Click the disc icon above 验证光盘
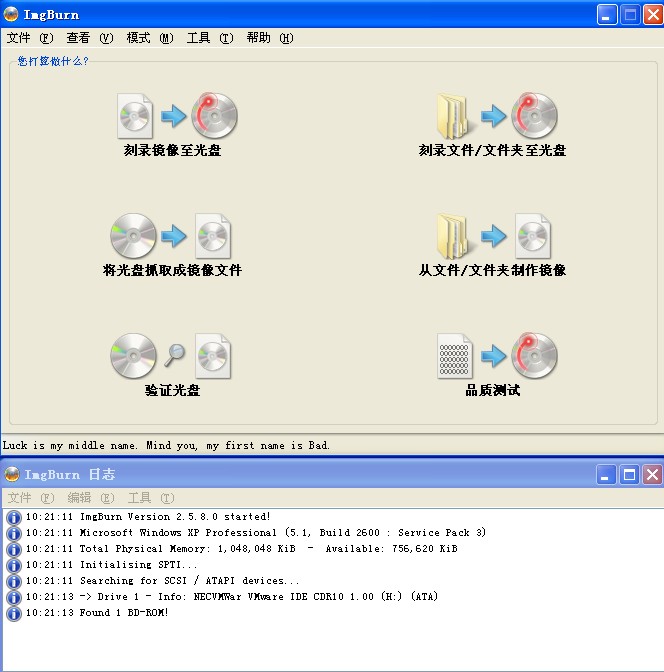Viewport: 664px width, 672px height. [x=133, y=356]
